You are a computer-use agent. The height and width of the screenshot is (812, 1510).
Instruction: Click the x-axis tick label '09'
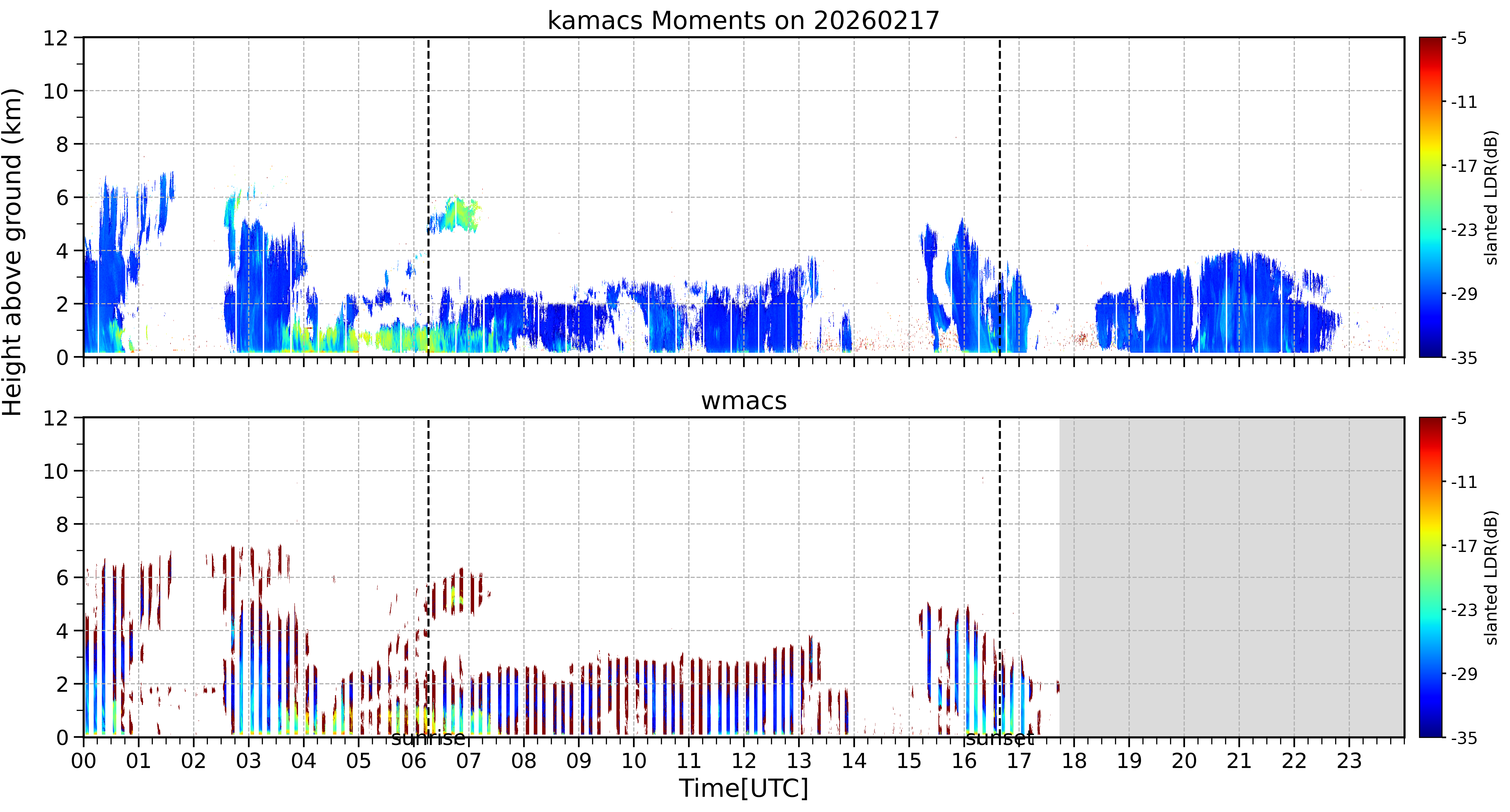[x=579, y=761]
